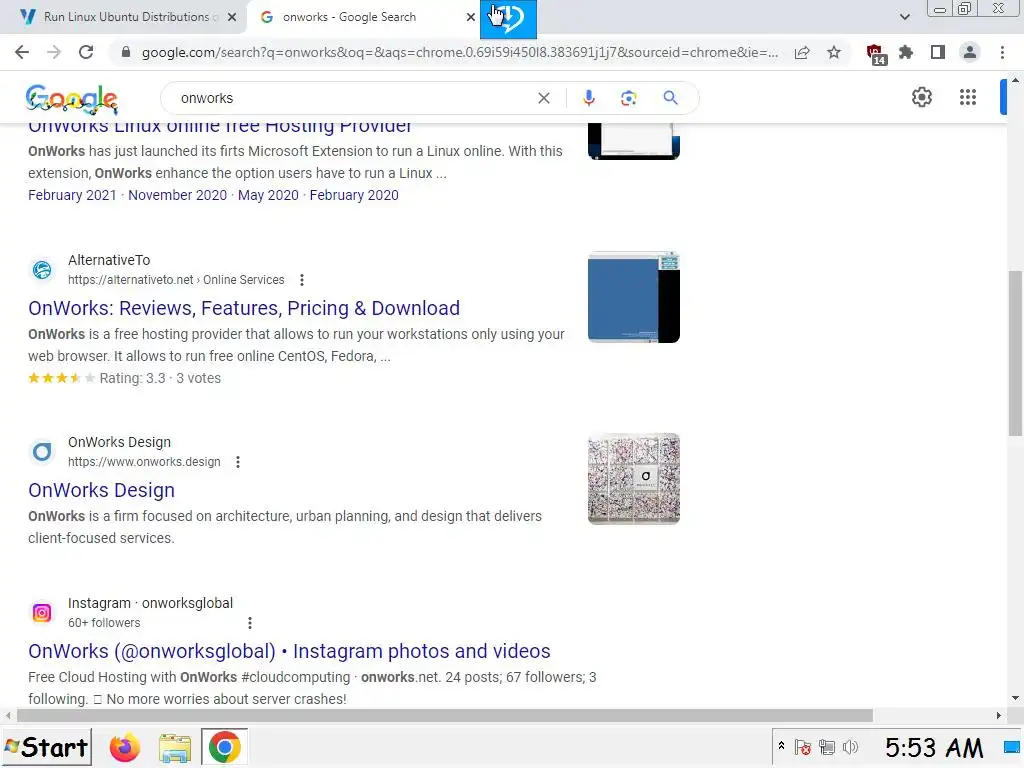Open more options for AlternativeTo result

tap(302, 280)
